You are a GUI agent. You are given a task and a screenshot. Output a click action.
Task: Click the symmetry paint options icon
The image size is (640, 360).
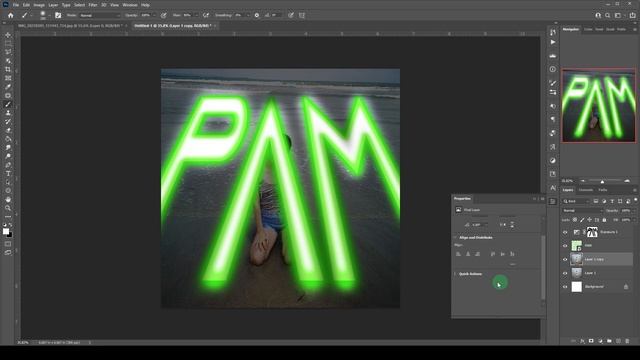[302, 15]
